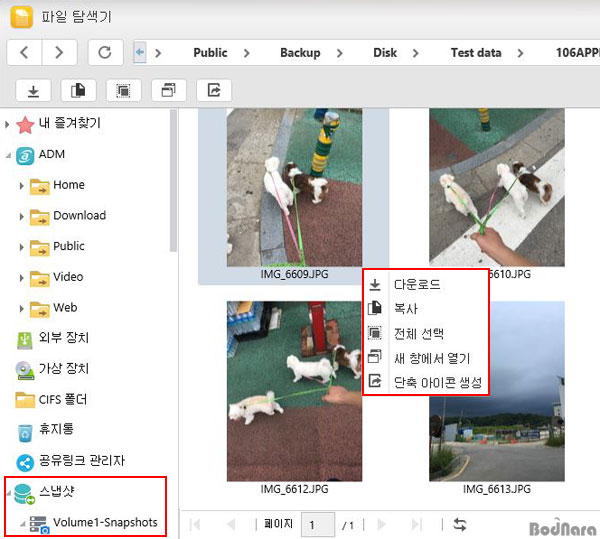
Task: Click Disk in the breadcrumb path
Action: point(385,52)
